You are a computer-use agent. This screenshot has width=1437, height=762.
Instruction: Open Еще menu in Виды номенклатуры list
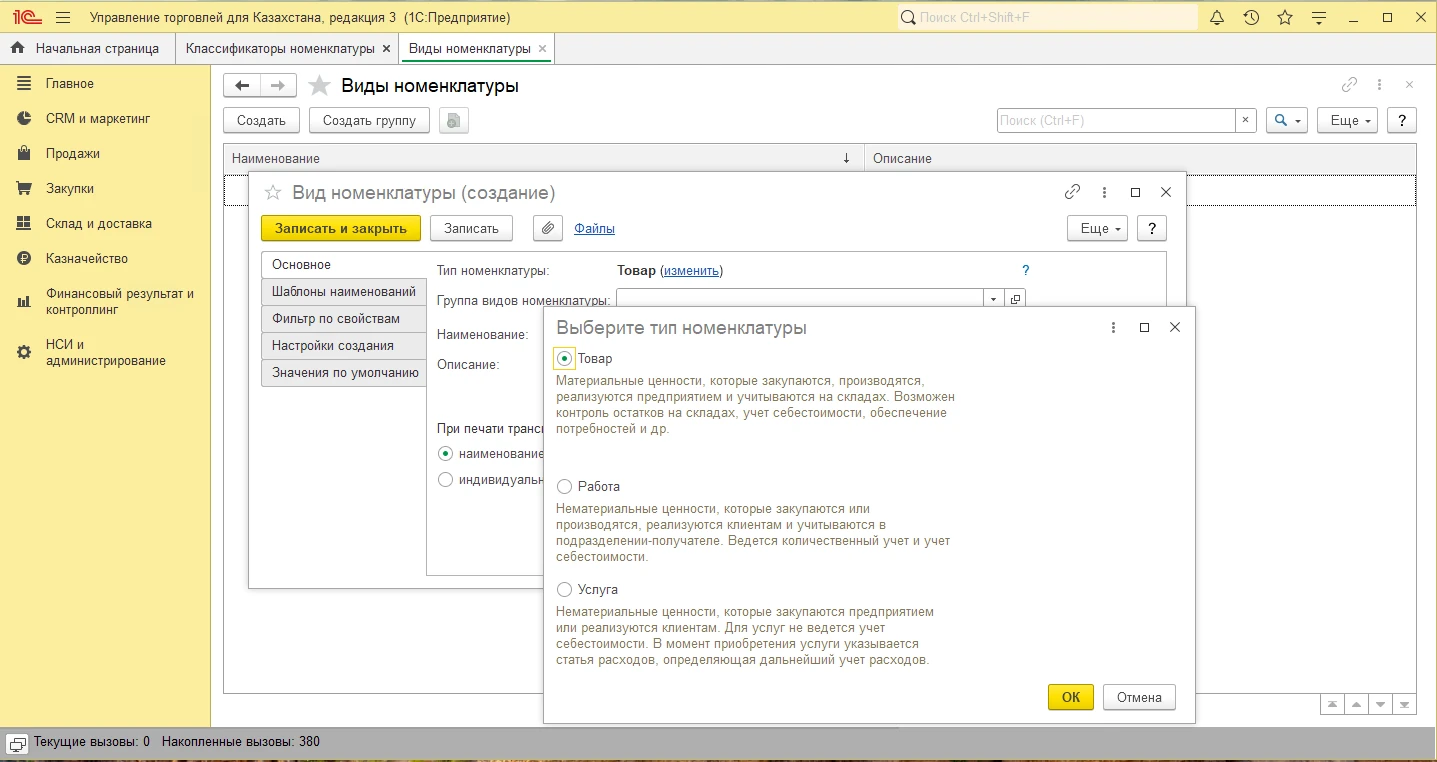[1347, 120]
